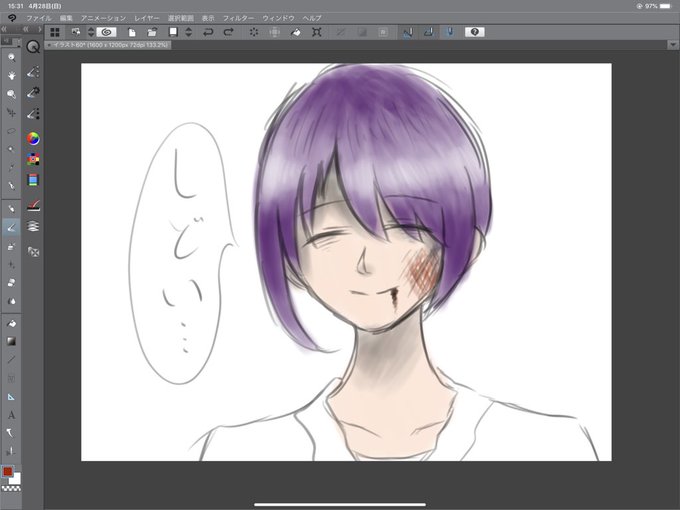Open the アニメーション menu
680x510 pixels.
(x=103, y=18)
